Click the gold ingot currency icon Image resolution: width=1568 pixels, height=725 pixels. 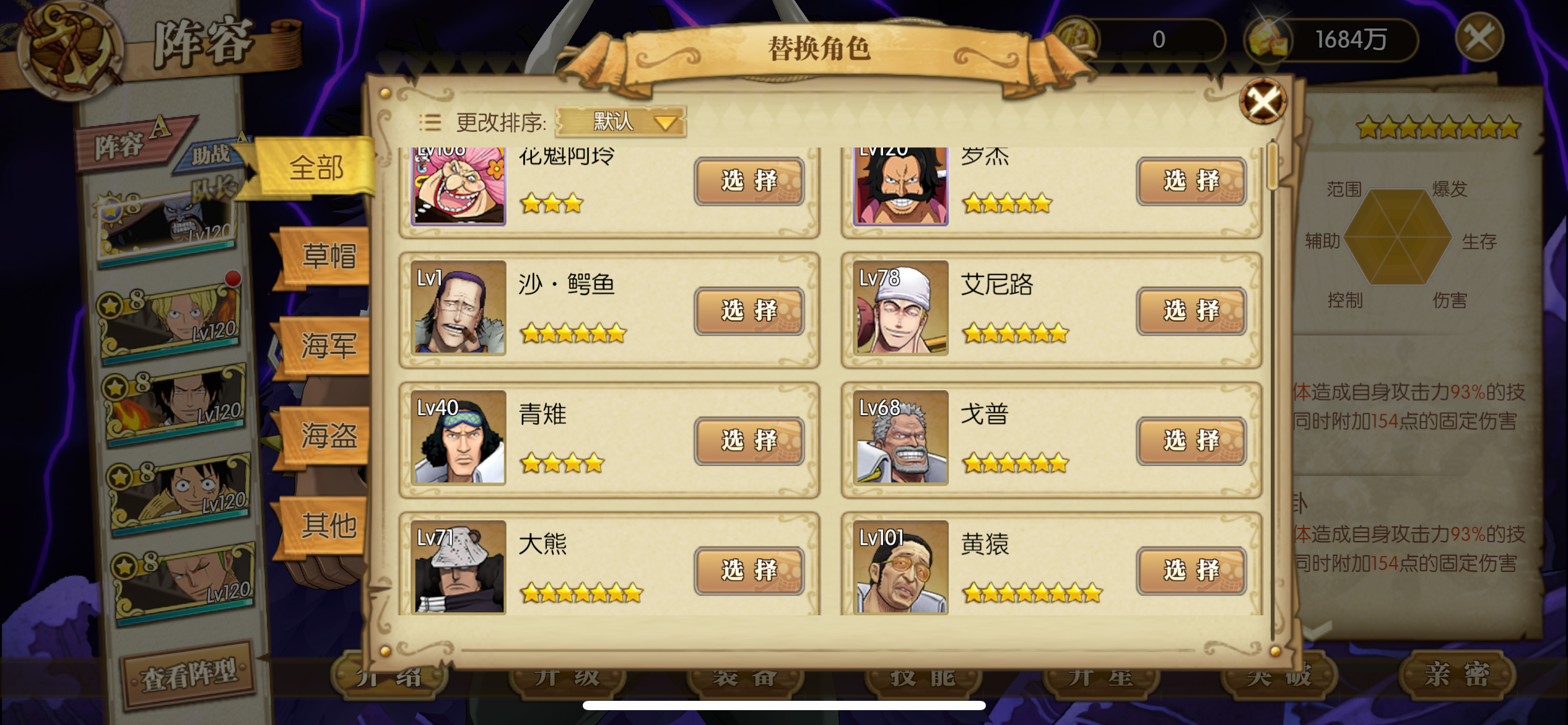[x=1267, y=40]
